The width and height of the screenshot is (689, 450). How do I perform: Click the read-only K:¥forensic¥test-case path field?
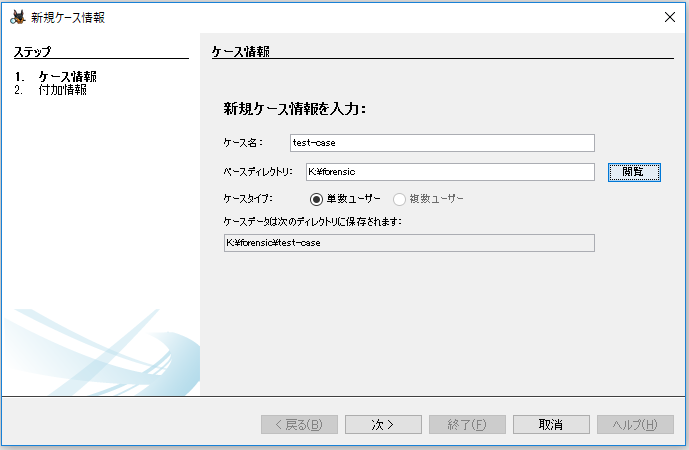(x=409, y=243)
